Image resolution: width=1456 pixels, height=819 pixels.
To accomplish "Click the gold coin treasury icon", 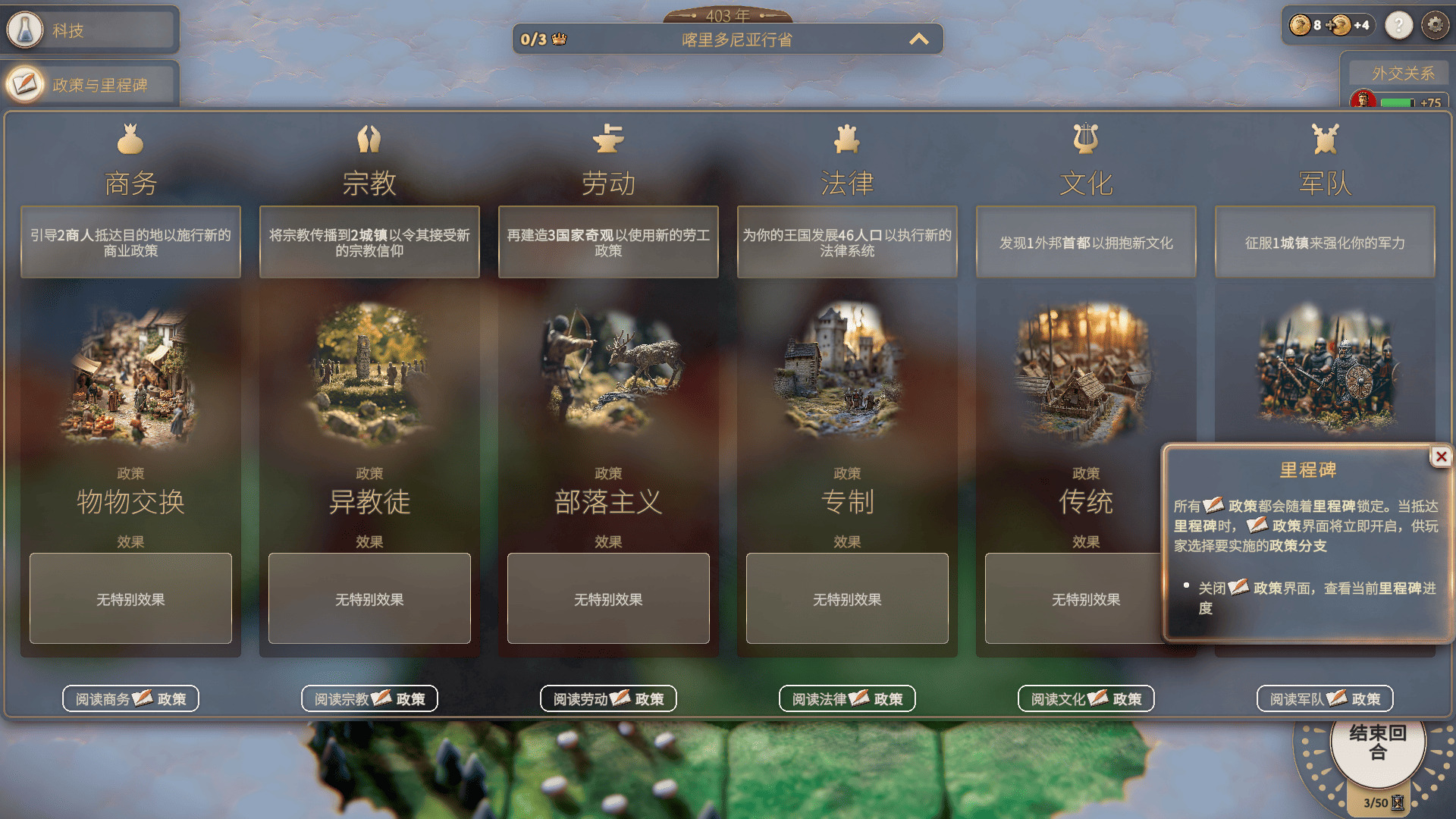I will (1300, 25).
